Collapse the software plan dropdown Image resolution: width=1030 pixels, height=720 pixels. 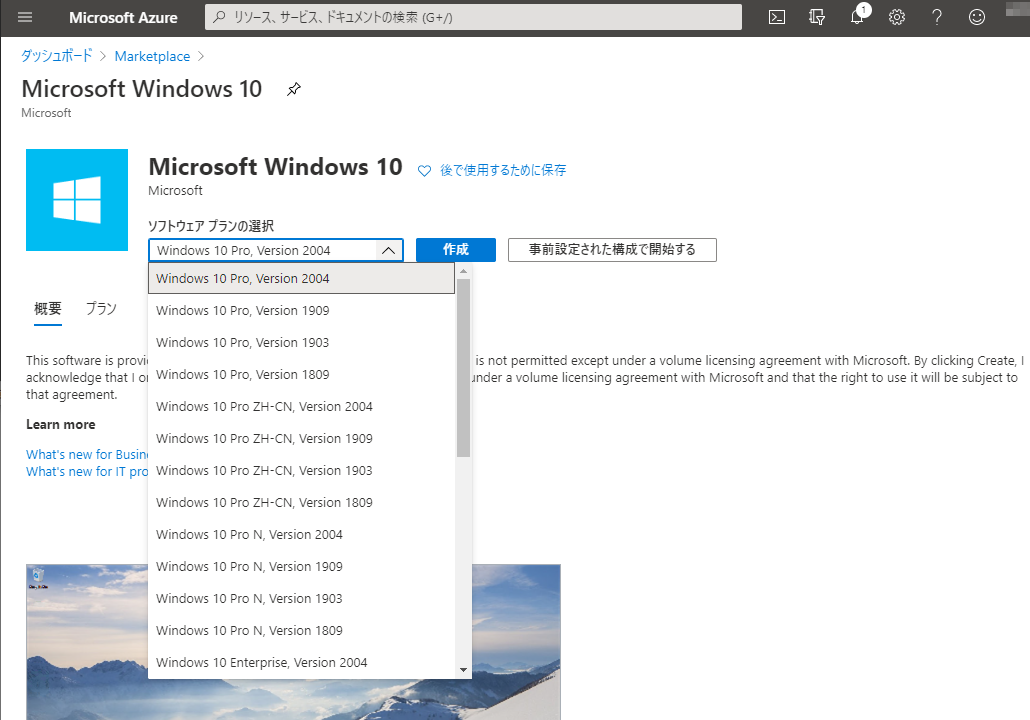[x=389, y=250]
